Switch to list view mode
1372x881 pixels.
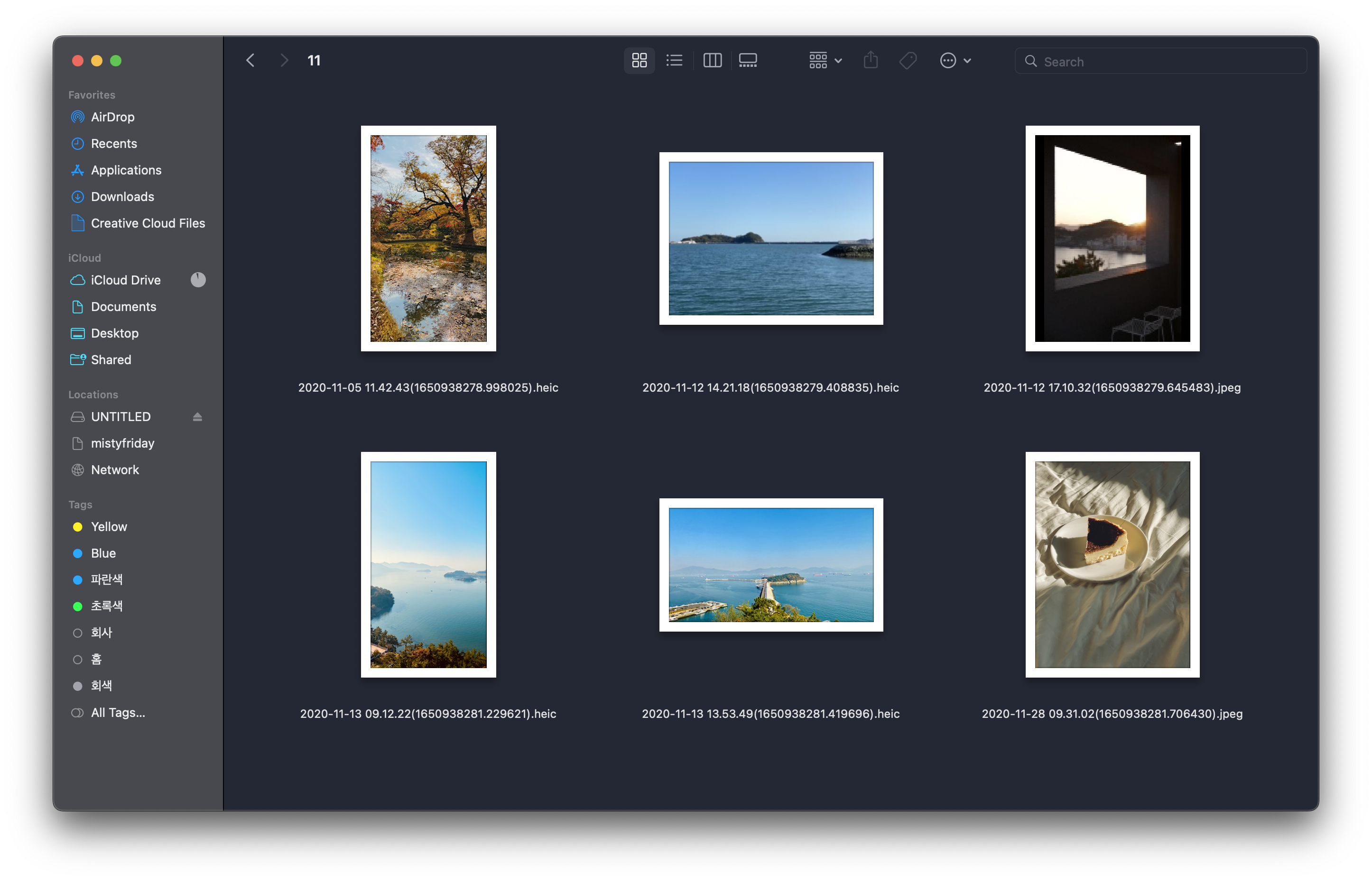point(674,61)
